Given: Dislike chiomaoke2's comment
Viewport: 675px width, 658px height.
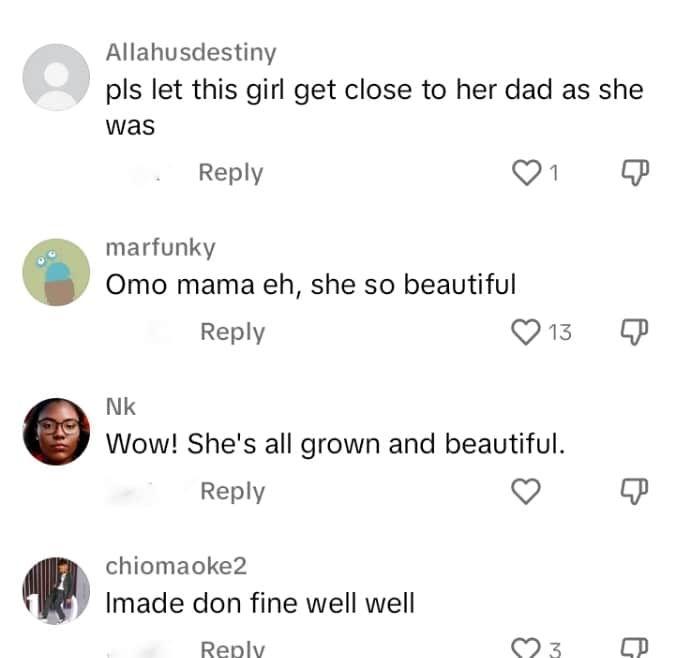Looking at the screenshot, I should [635, 648].
